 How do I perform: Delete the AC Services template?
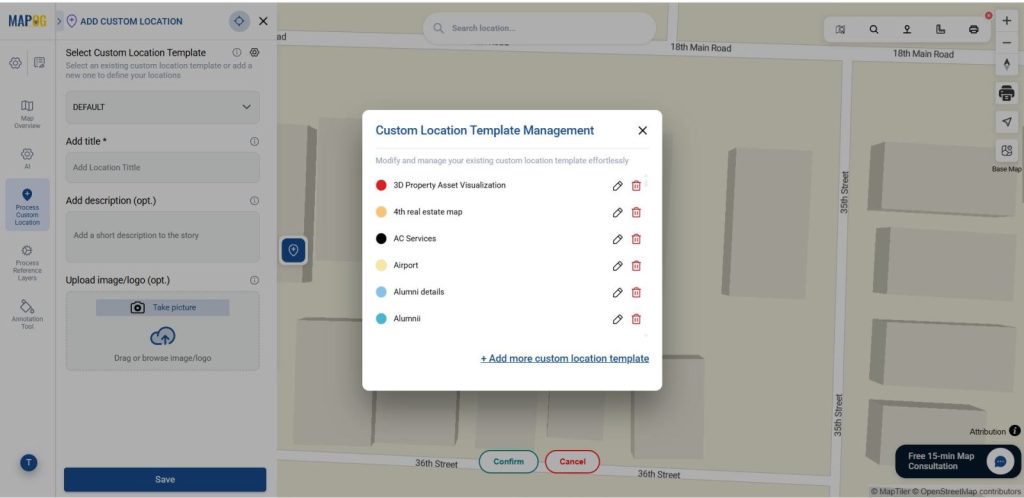(636, 239)
